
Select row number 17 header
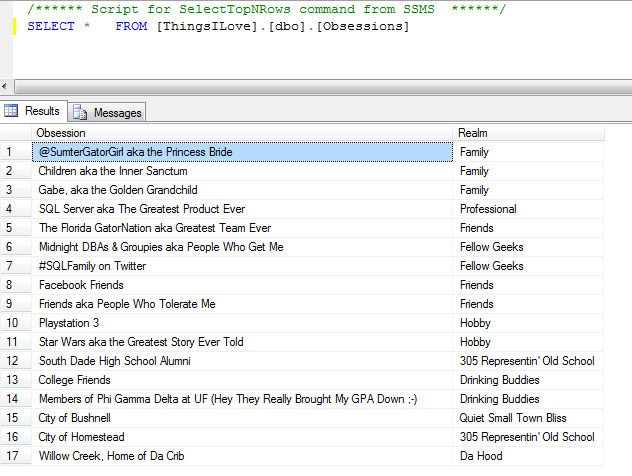(x=14, y=456)
